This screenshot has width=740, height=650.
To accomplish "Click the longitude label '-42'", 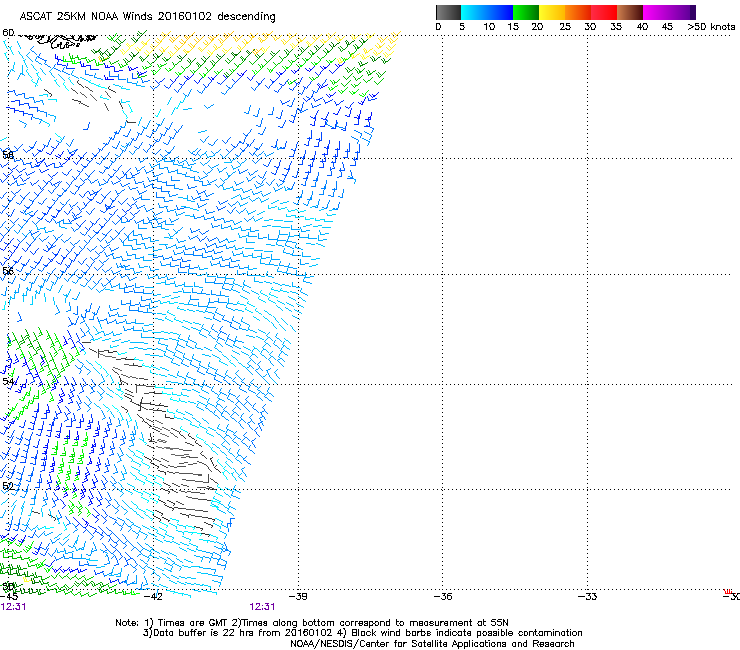I will 152,597.
